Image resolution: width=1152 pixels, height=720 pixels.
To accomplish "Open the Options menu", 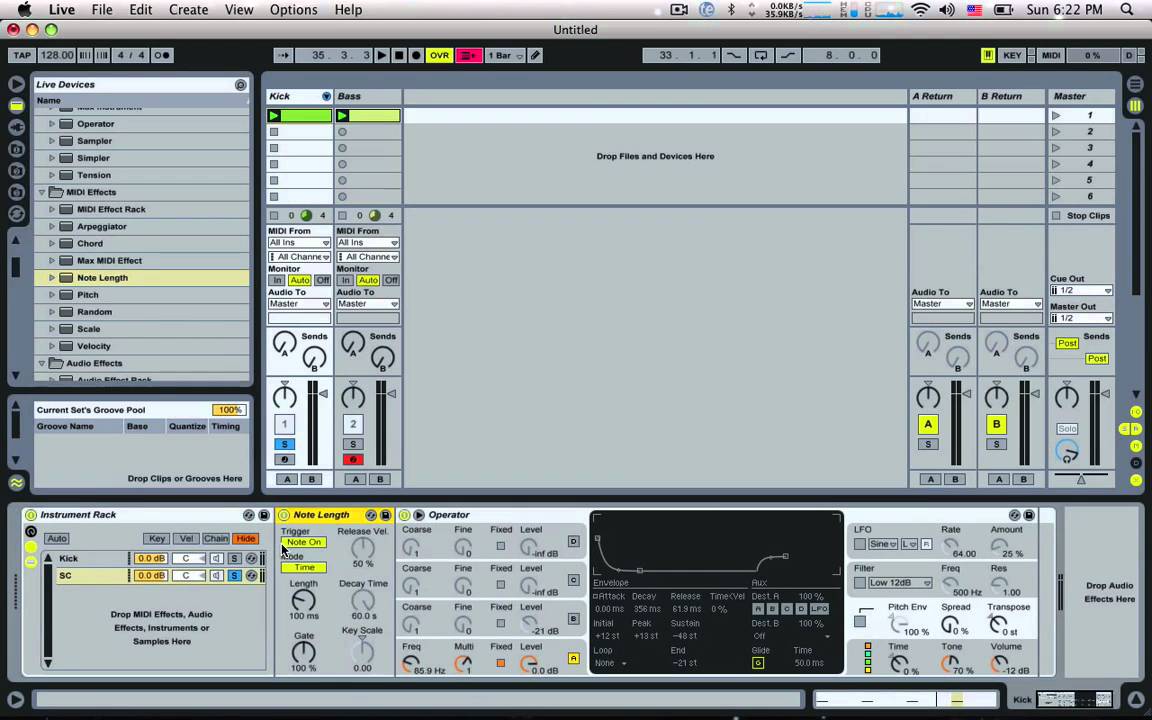I will coord(293,10).
